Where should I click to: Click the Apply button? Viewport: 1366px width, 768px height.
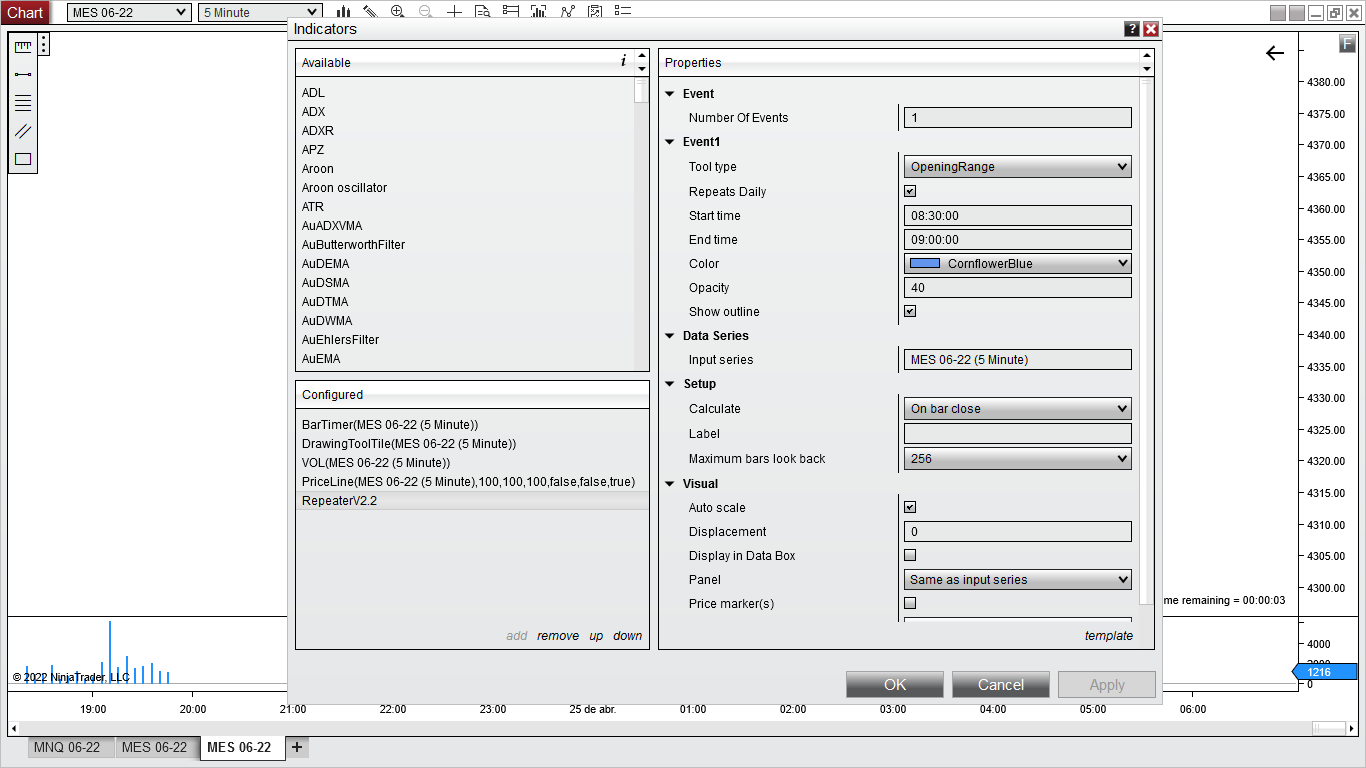(x=1107, y=685)
